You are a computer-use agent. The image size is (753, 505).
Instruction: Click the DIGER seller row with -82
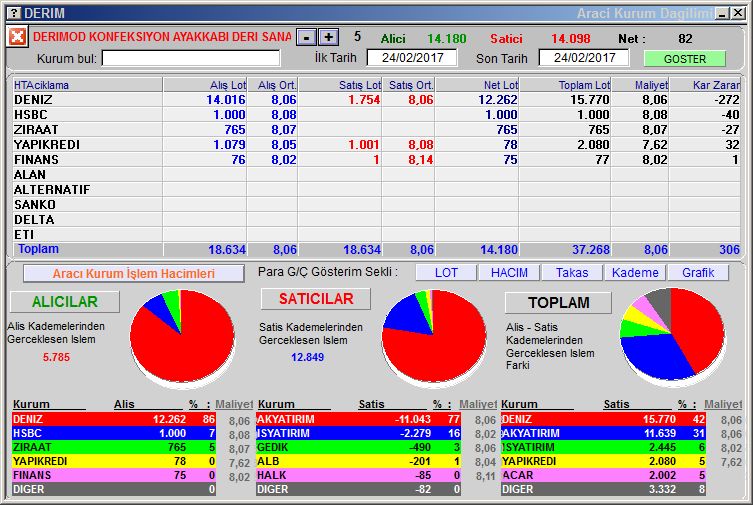[358, 489]
